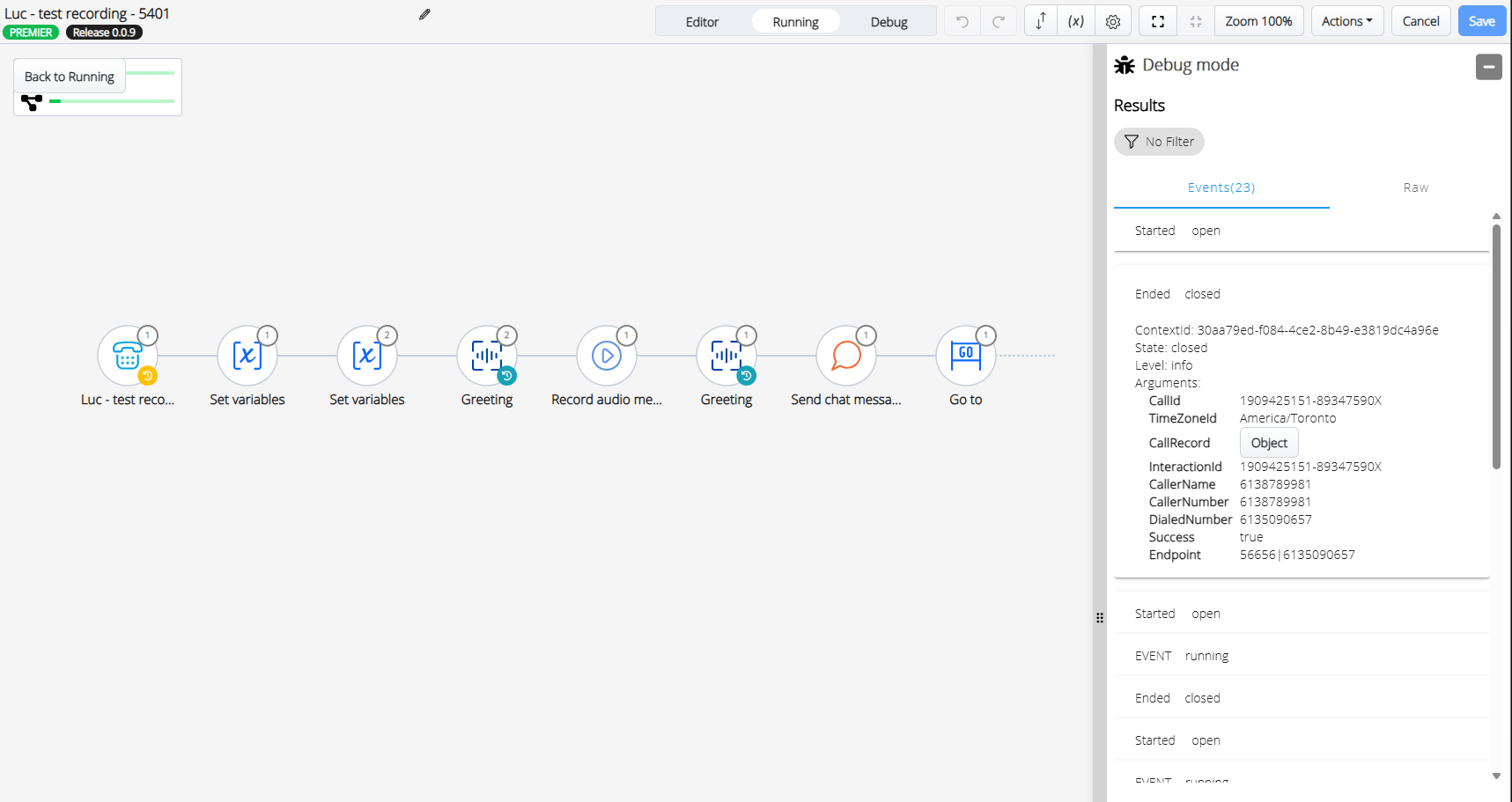Open variables panel with the (x) icon
Screen dimensions: 1512x802
1076,21
